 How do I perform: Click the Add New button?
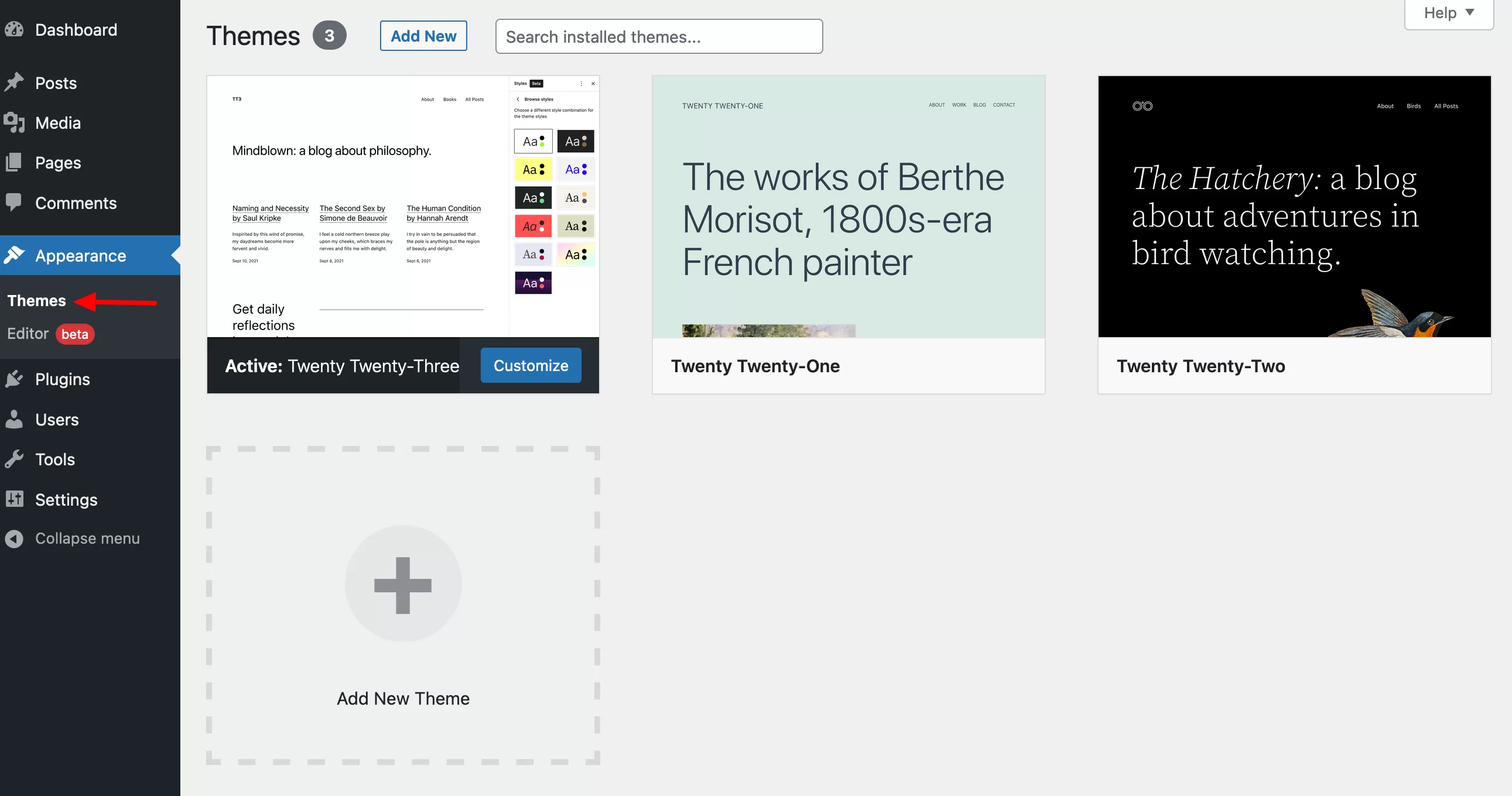coord(423,36)
